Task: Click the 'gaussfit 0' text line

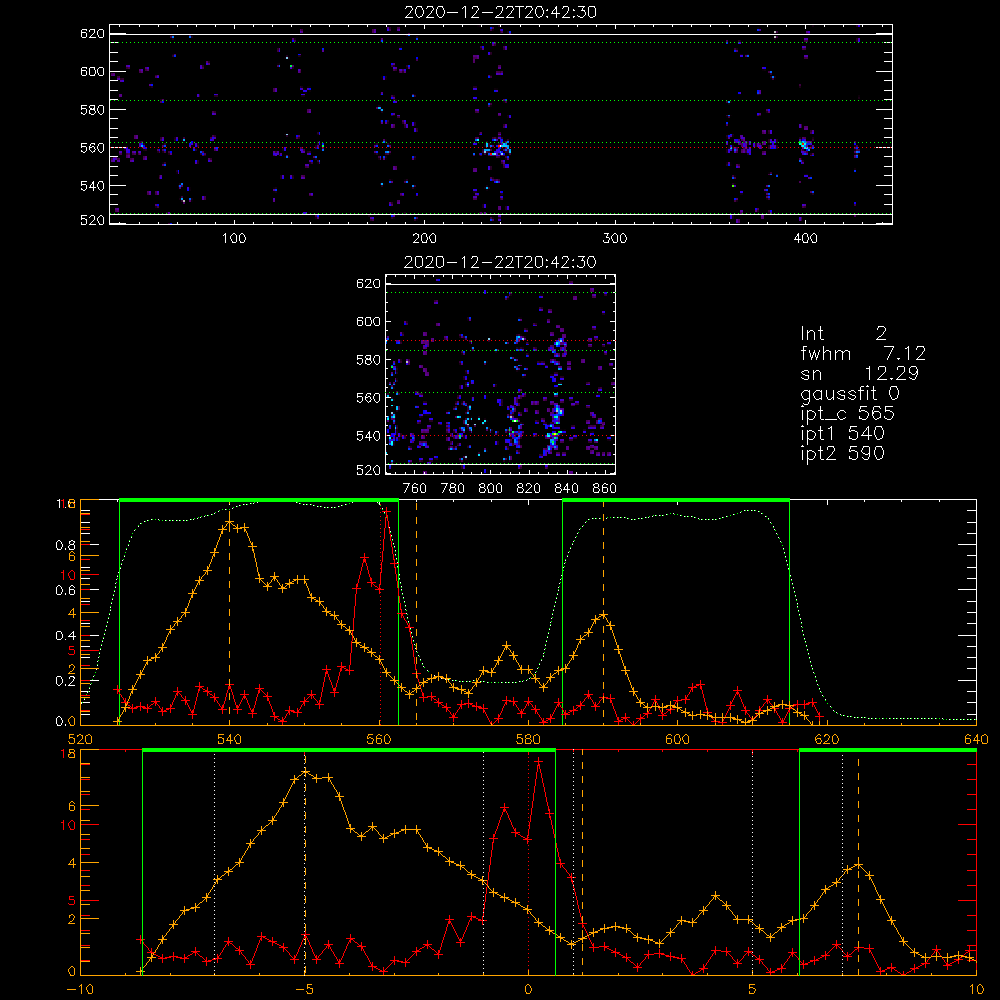Action: pos(849,393)
